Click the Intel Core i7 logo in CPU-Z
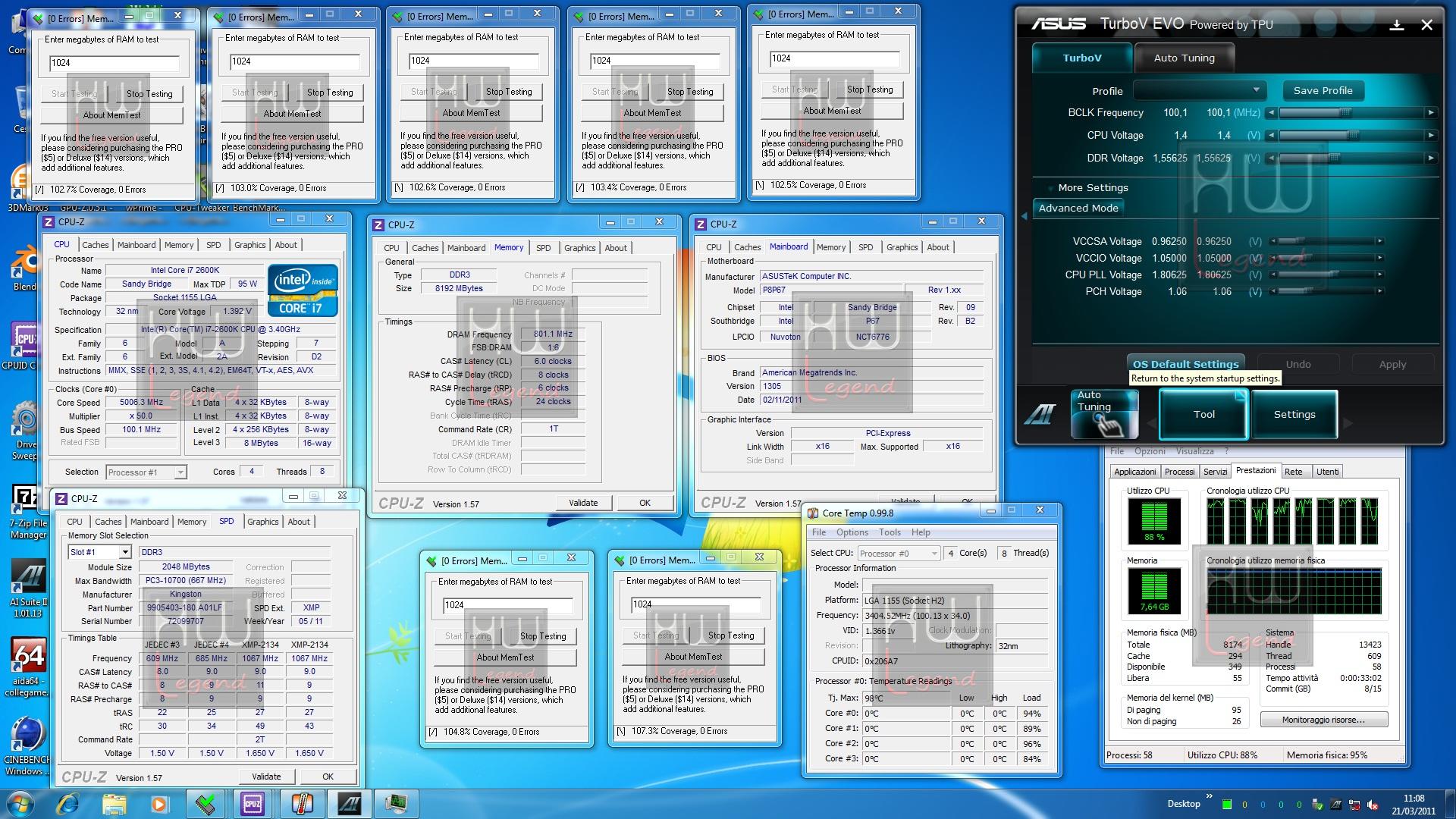The width and height of the screenshot is (1456, 819). (303, 290)
